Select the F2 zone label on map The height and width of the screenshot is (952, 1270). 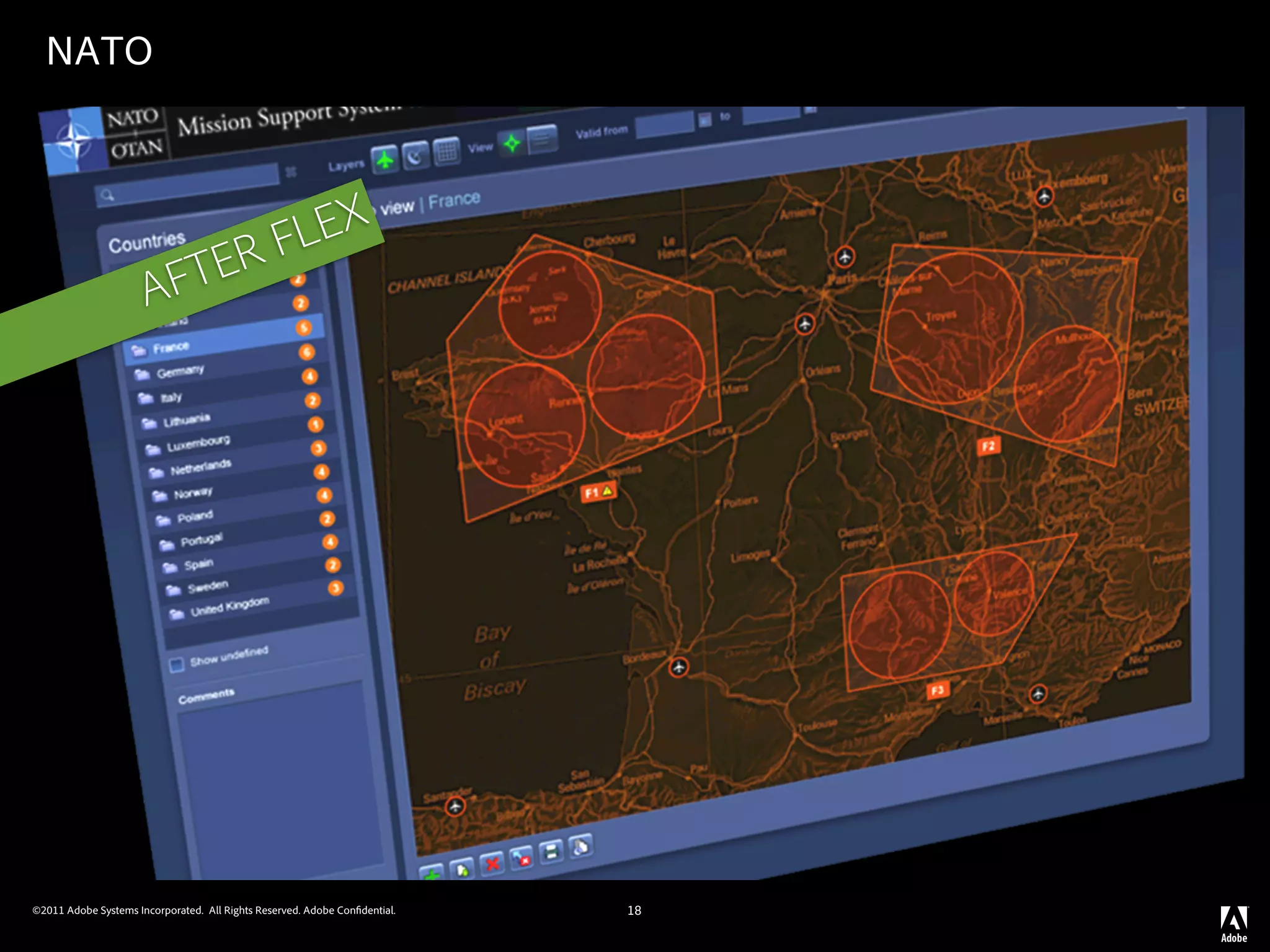(988, 446)
